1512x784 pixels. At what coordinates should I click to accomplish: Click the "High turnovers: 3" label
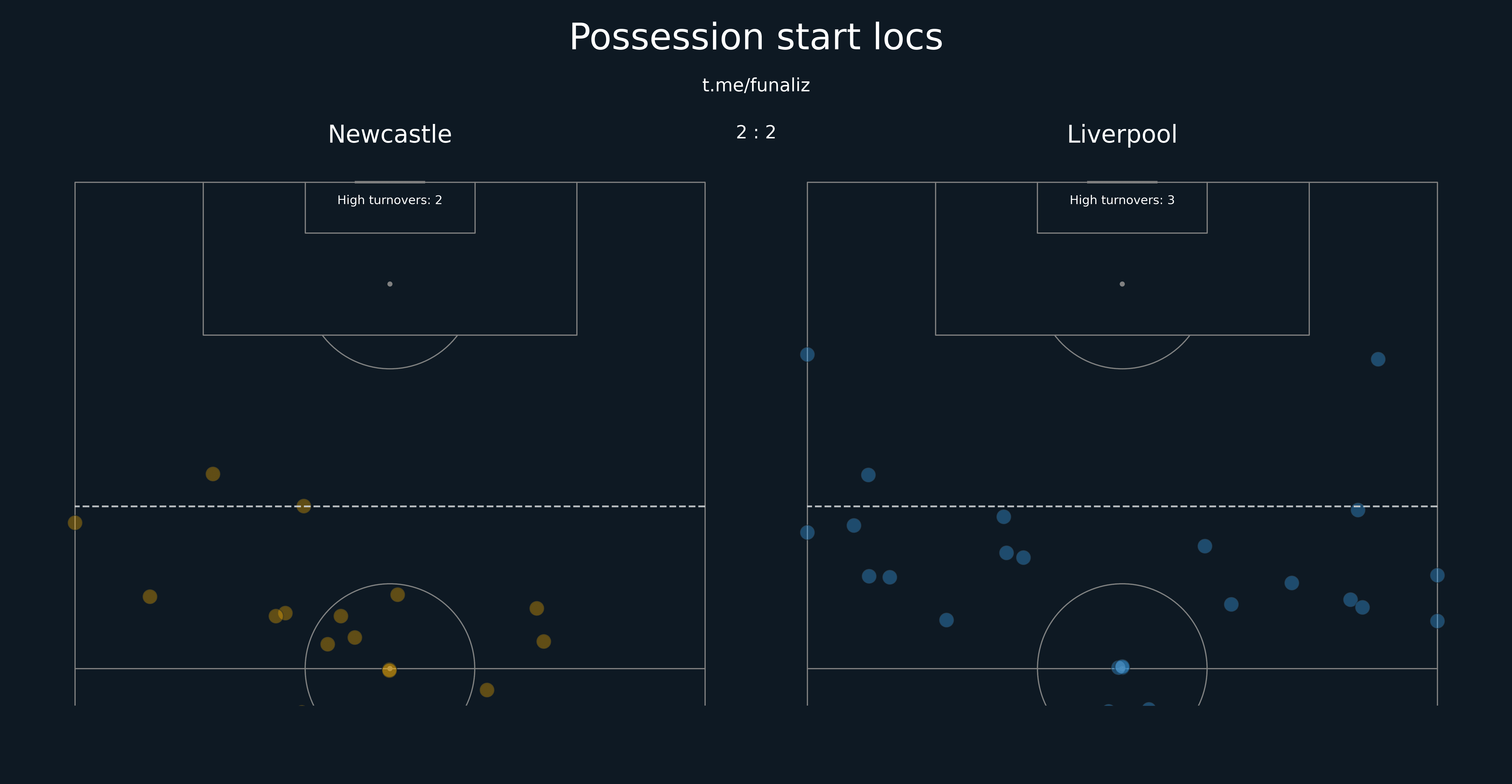(x=1122, y=200)
